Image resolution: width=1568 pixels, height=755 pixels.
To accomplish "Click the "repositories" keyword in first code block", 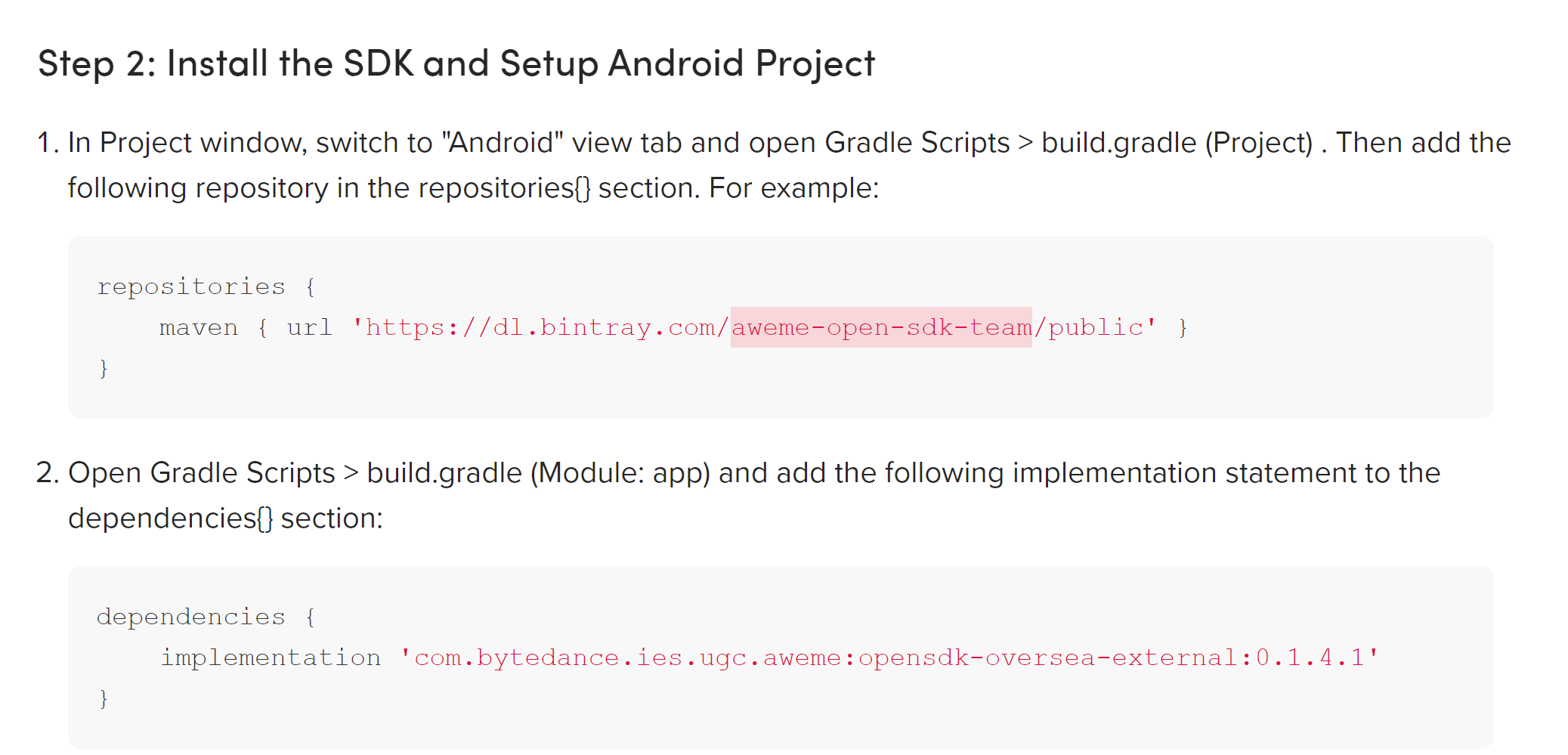I will point(191,286).
